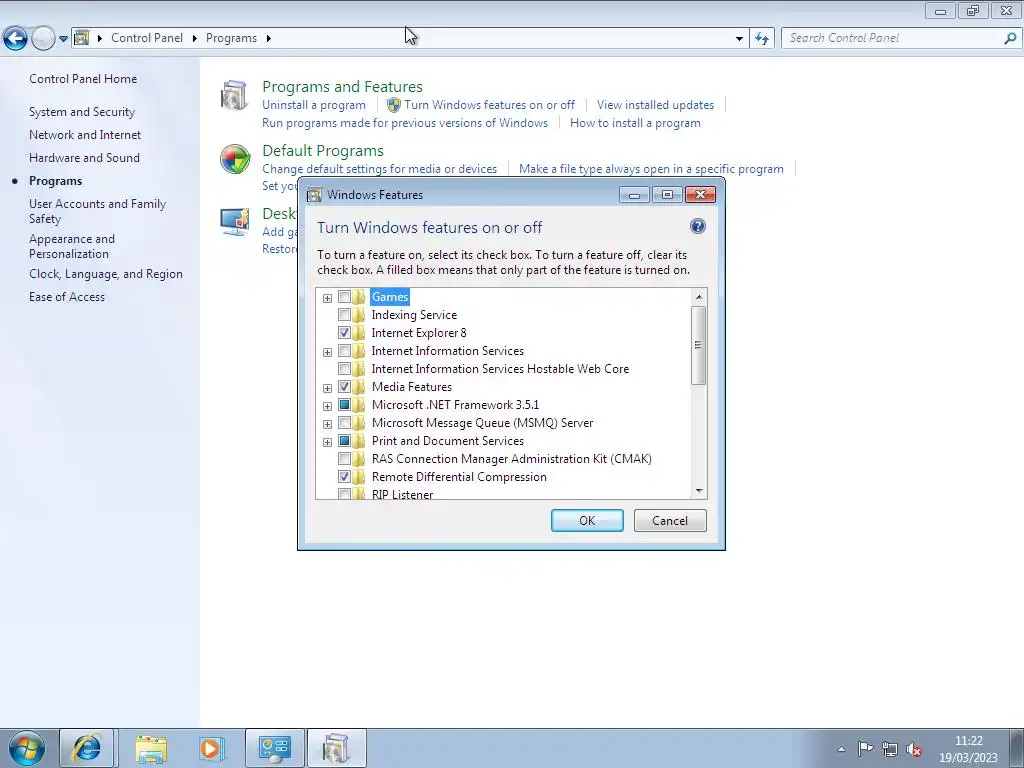Click the Games folder icon
Image resolution: width=1024 pixels, height=768 pixels.
pyautogui.click(x=359, y=296)
